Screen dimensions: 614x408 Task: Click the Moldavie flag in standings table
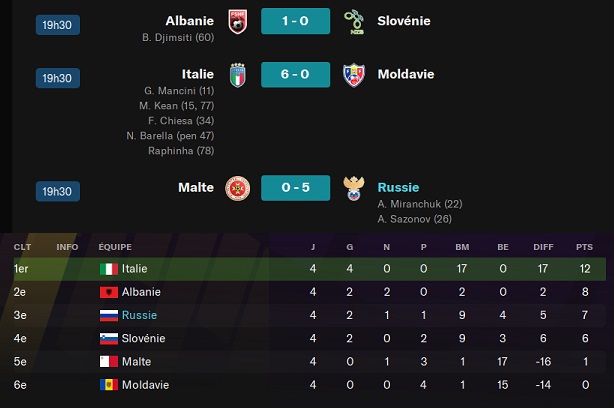109,384
